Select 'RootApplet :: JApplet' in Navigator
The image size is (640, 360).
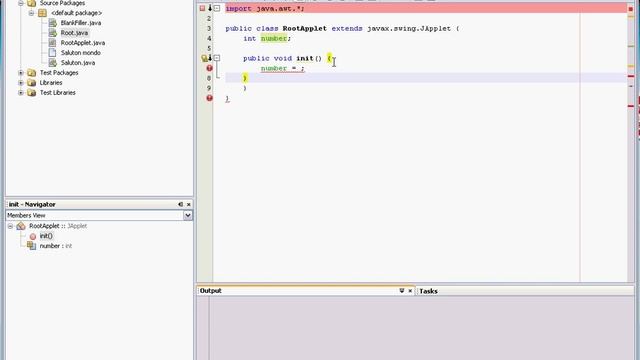click(x=58, y=226)
